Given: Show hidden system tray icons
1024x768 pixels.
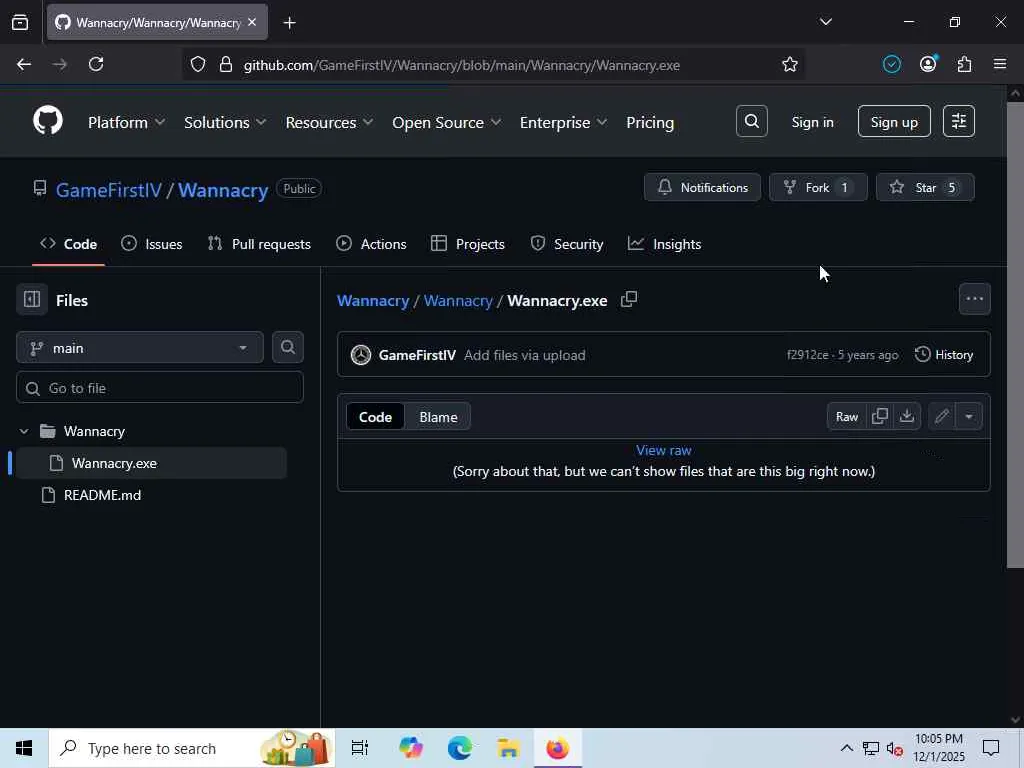Looking at the screenshot, I should [x=846, y=748].
